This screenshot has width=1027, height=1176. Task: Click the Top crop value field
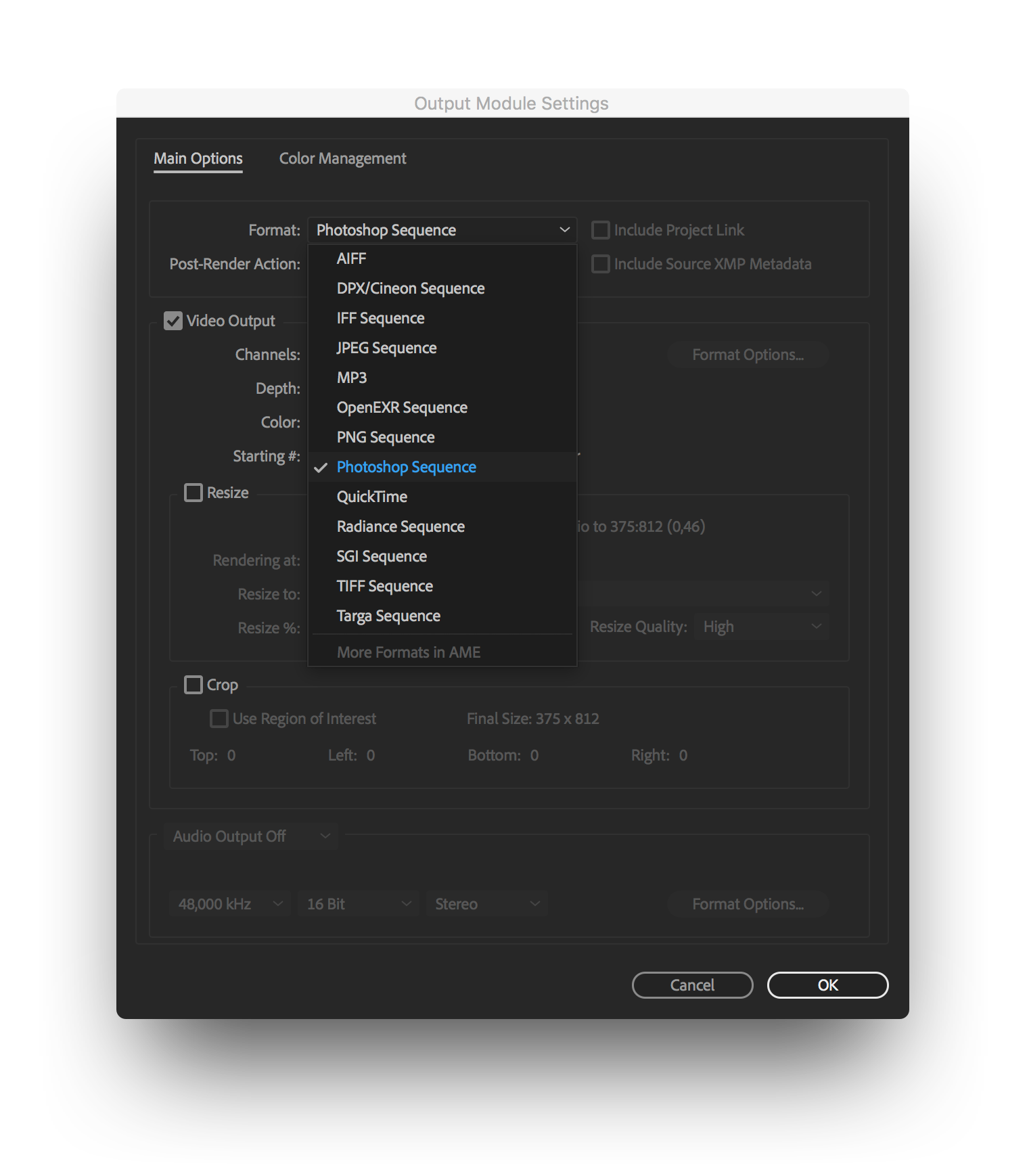click(231, 756)
